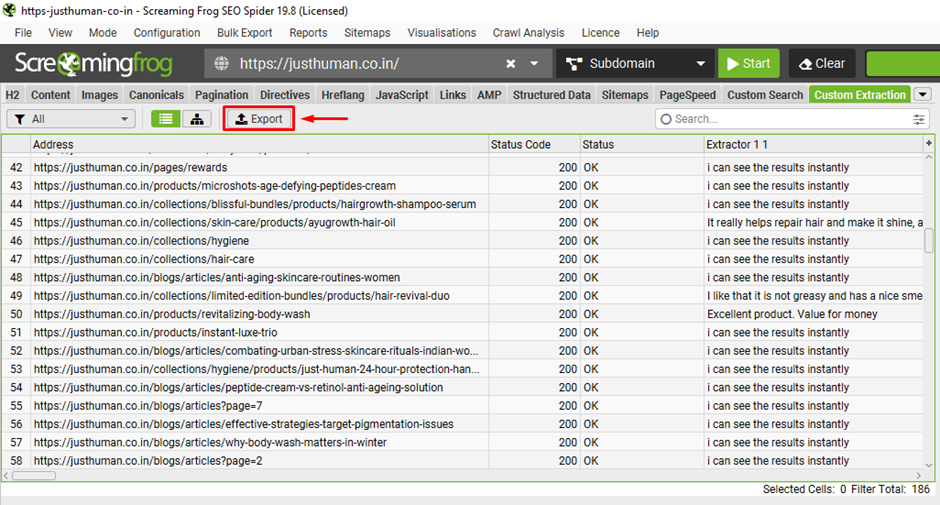Open the Configuration menu
This screenshot has width=940, height=505.
point(167,33)
